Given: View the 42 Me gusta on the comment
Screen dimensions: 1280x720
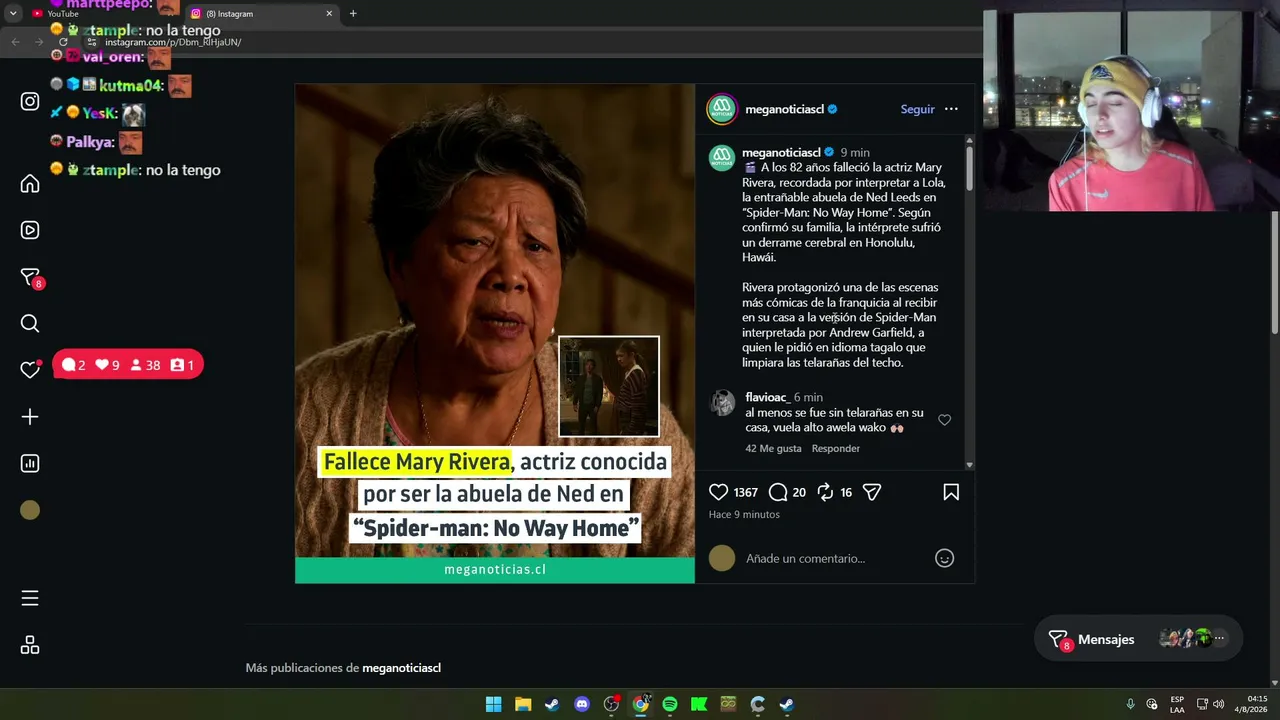Looking at the screenshot, I should pyautogui.click(x=773, y=448).
